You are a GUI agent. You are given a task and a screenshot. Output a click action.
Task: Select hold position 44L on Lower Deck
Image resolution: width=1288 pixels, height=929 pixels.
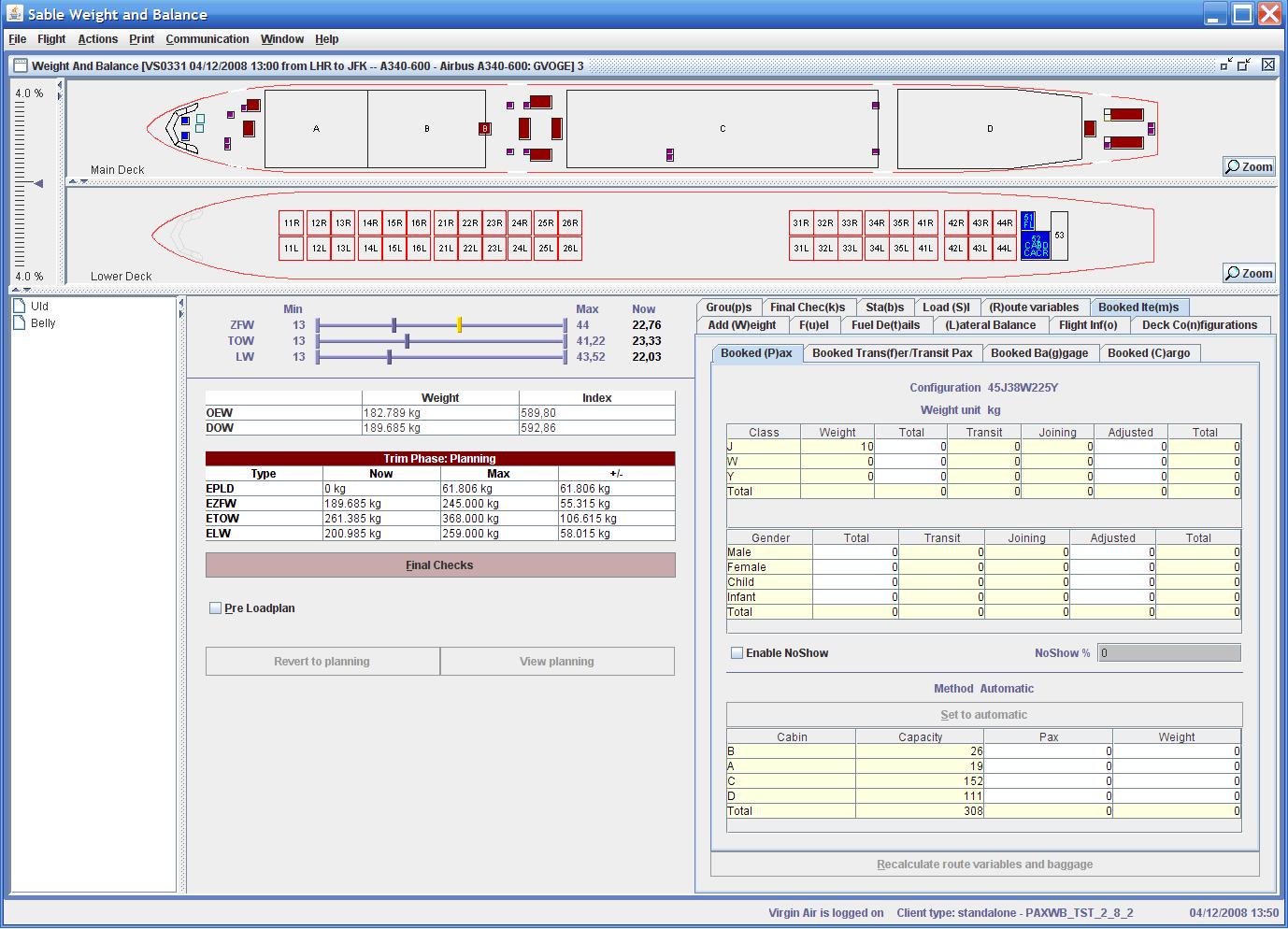point(1005,249)
